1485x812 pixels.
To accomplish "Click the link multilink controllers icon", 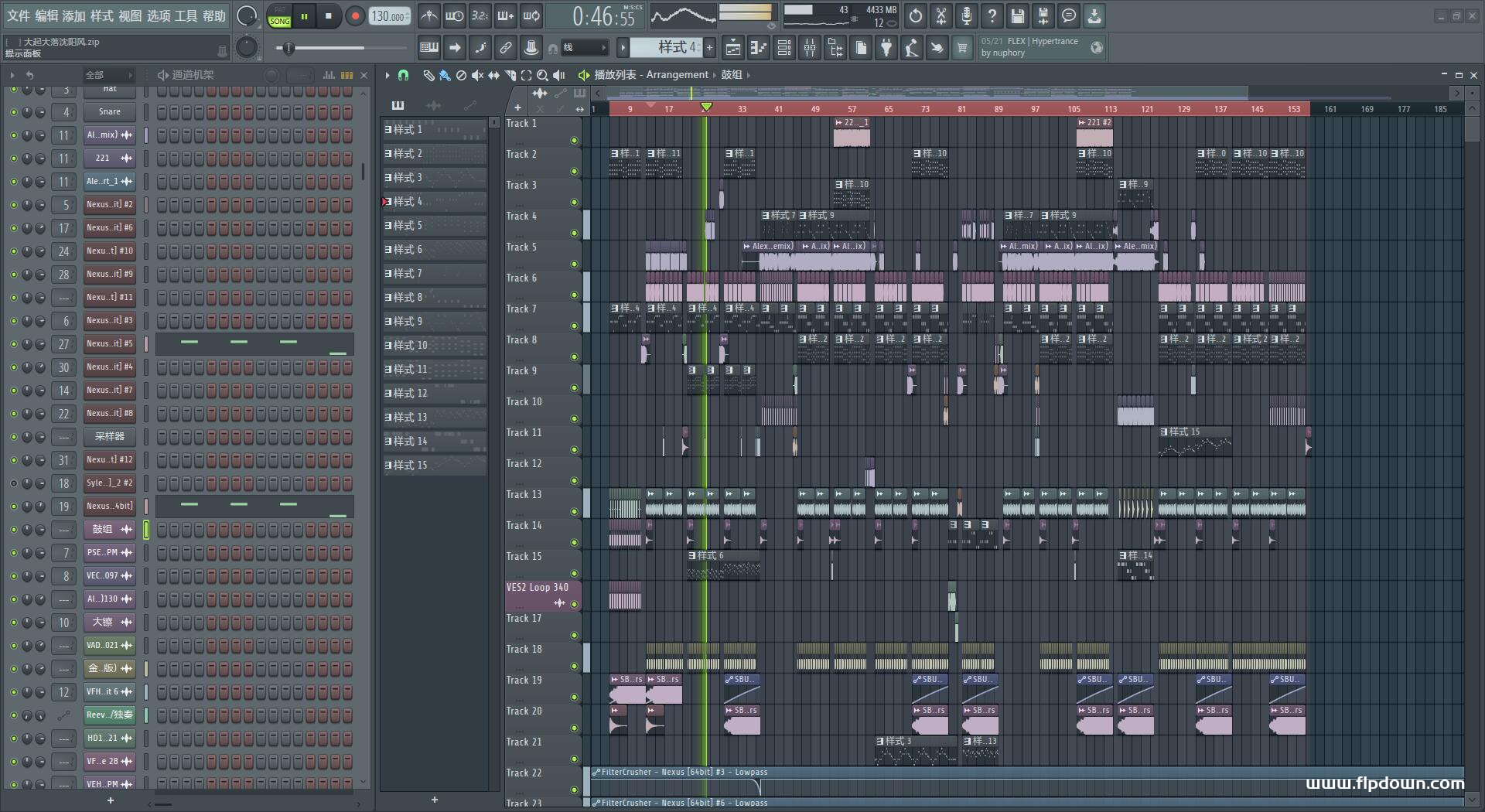I will pyautogui.click(x=506, y=48).
